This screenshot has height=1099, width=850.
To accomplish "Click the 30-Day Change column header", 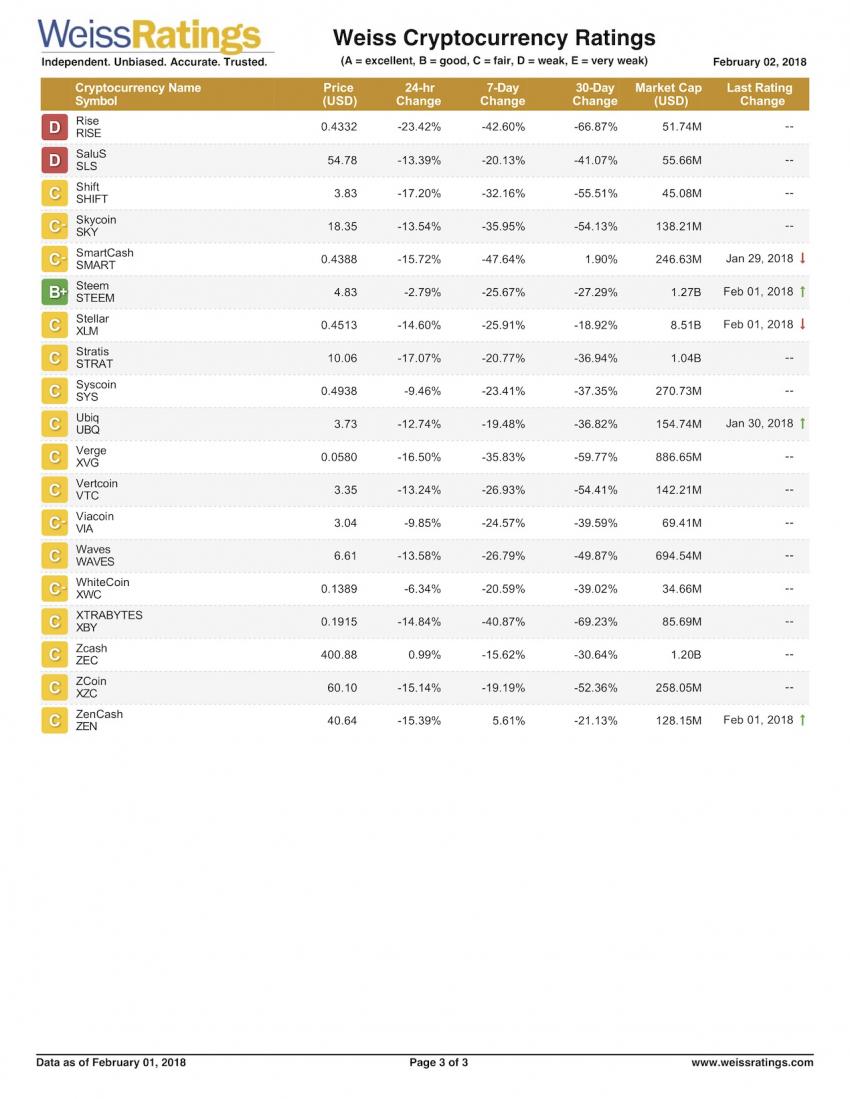I will tap(595, 94).
